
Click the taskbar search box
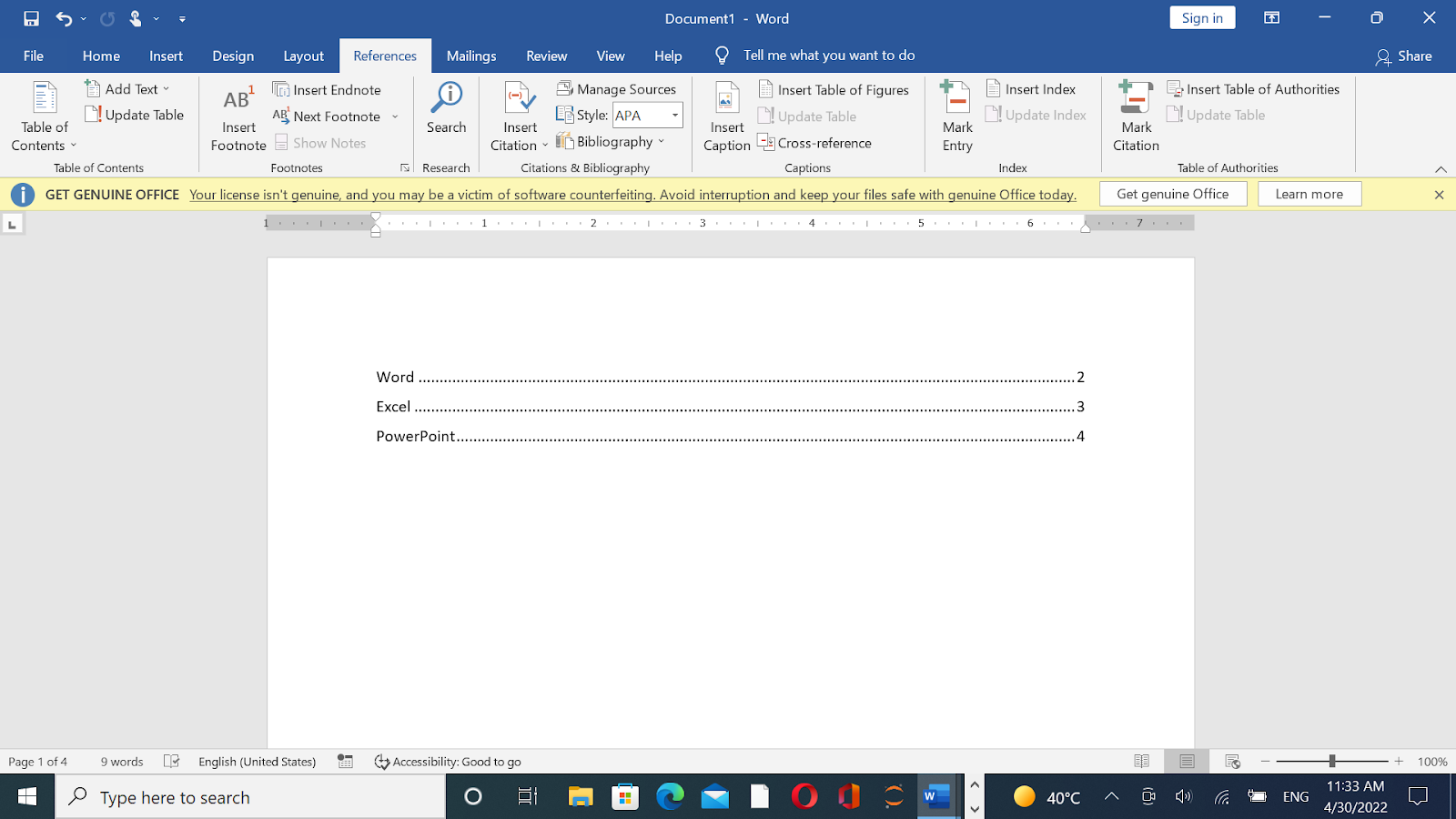coord(251,797)
